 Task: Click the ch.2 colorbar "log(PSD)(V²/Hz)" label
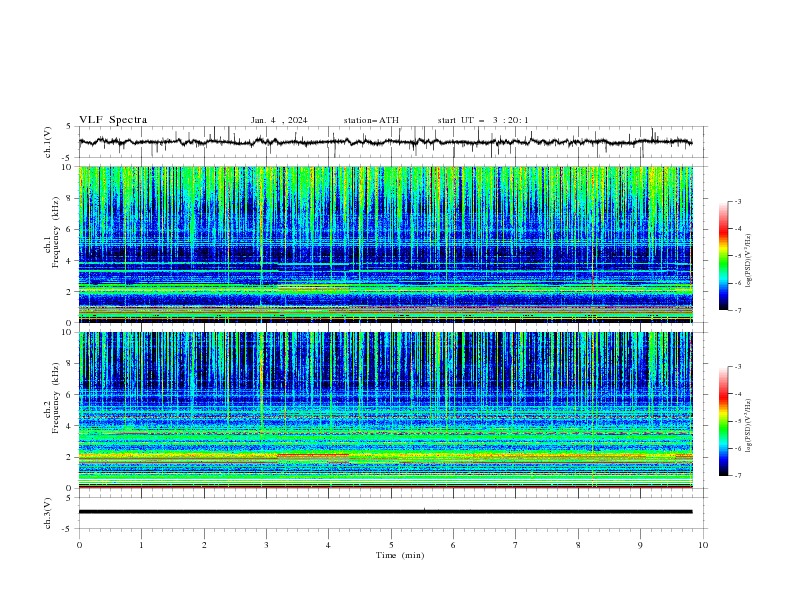749,426
